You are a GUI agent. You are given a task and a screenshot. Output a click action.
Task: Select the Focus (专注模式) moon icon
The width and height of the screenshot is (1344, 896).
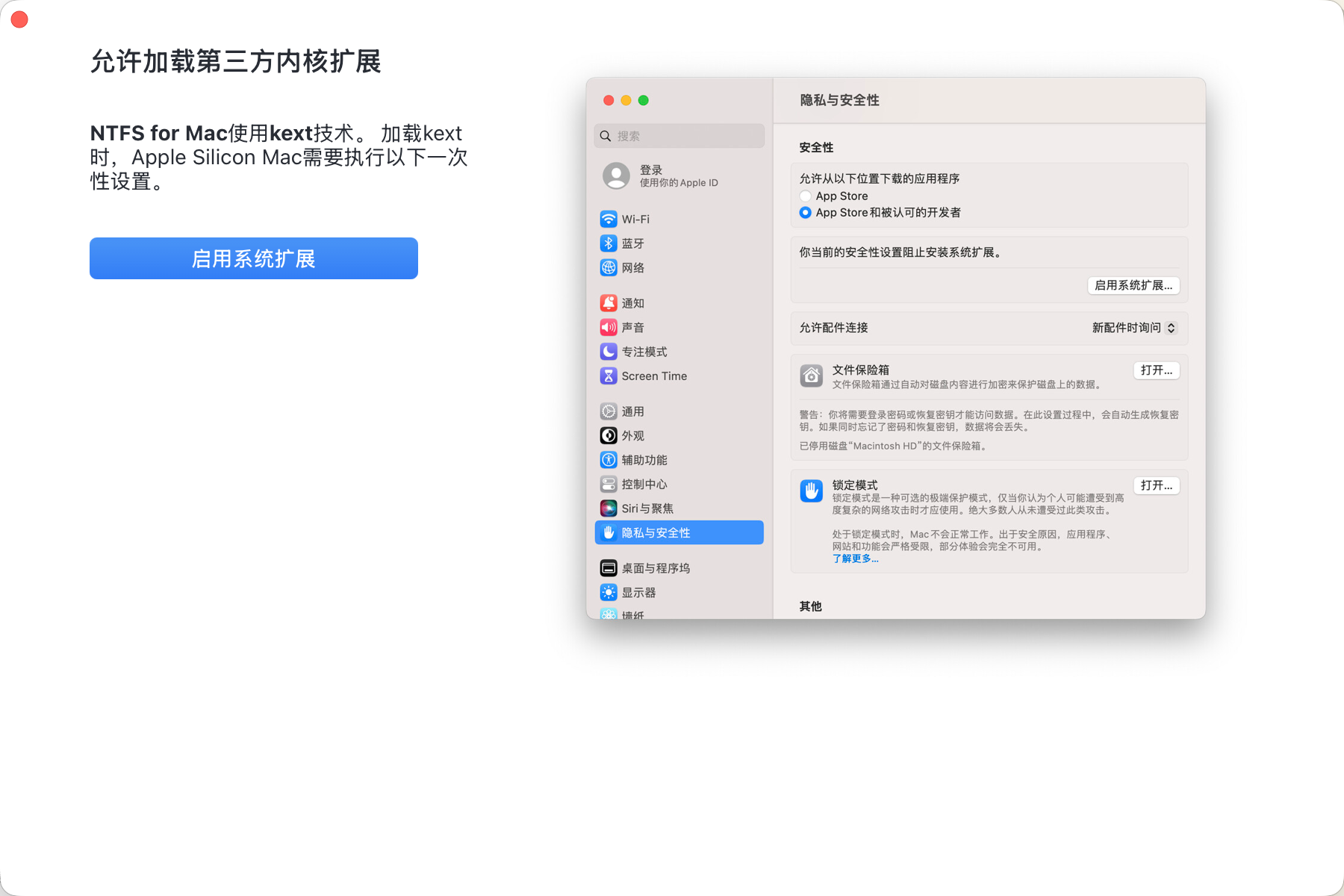click(609, 352)
